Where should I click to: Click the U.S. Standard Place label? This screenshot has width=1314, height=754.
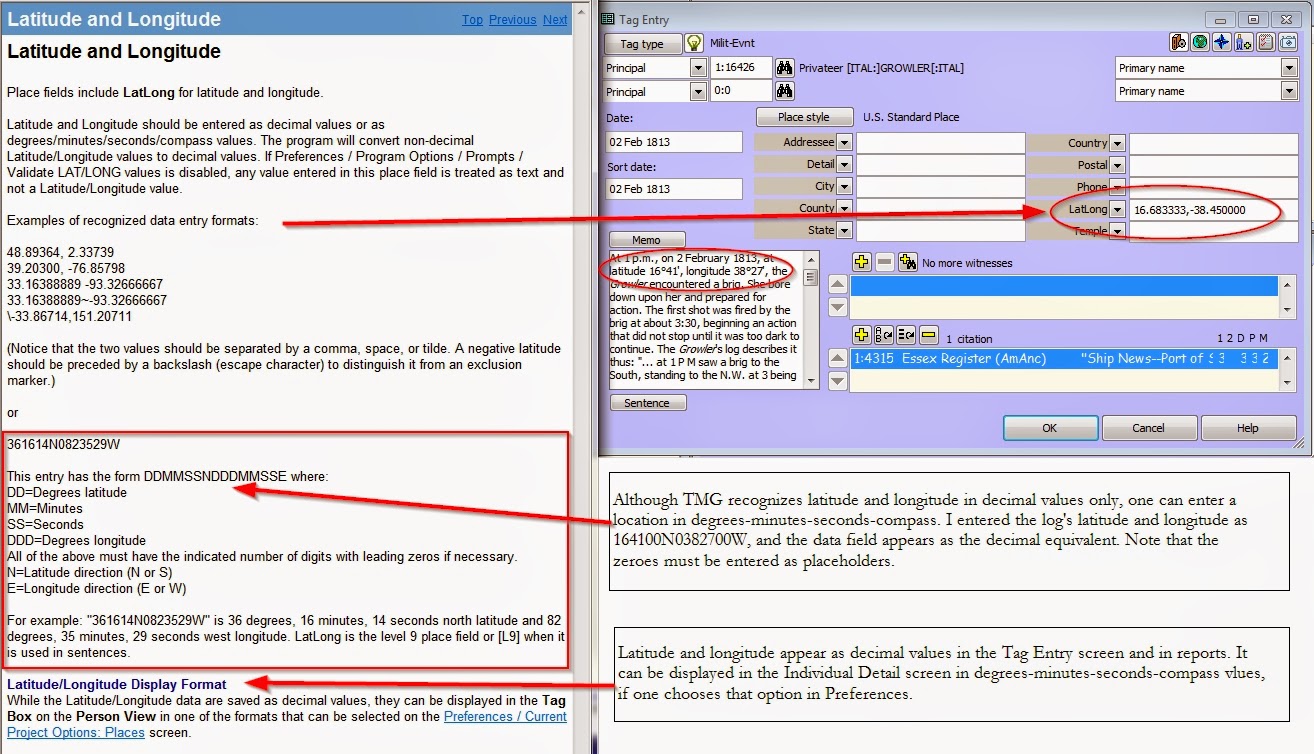click(911, 117)
